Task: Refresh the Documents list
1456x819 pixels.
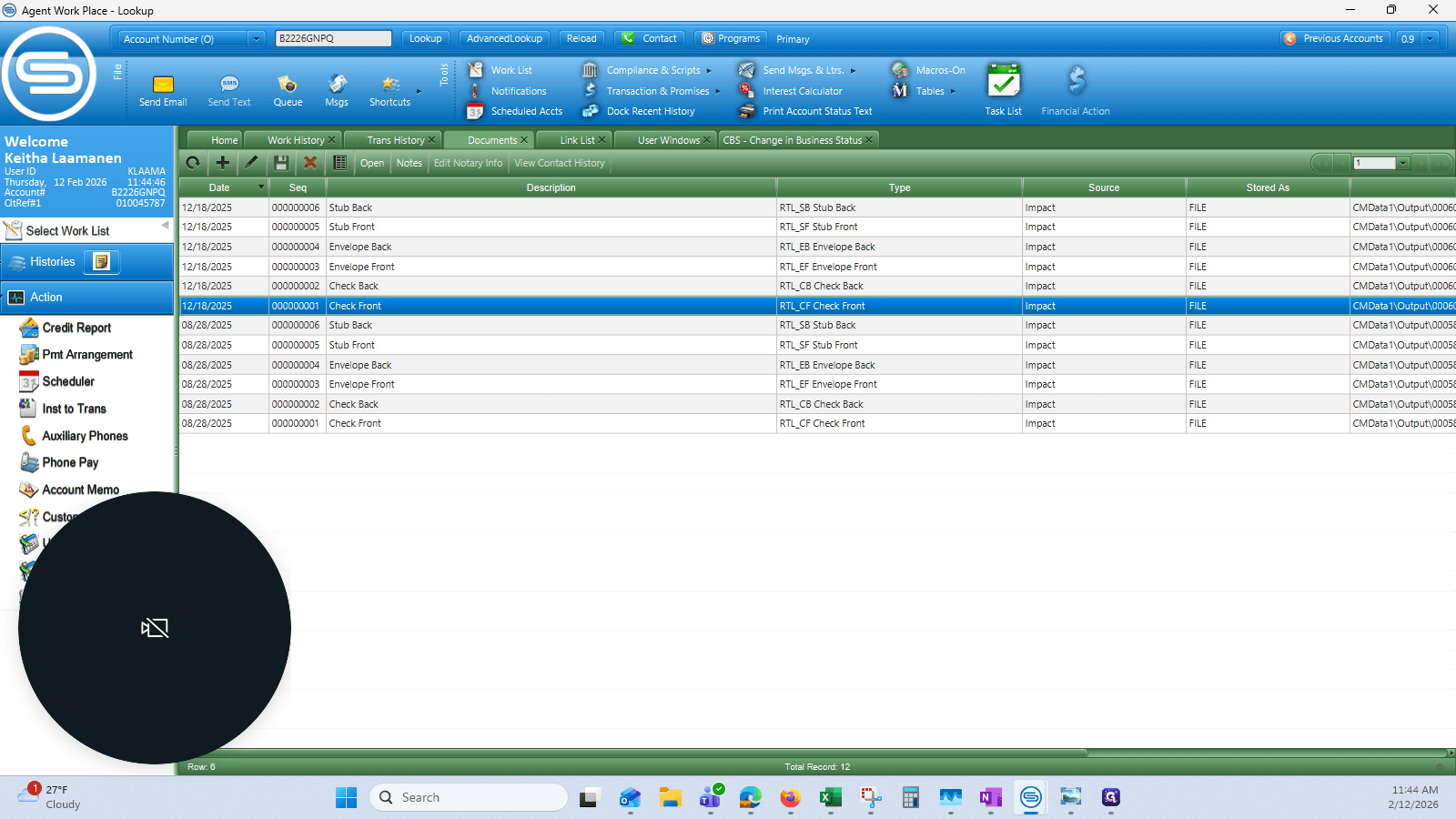Action: [193, 163]
